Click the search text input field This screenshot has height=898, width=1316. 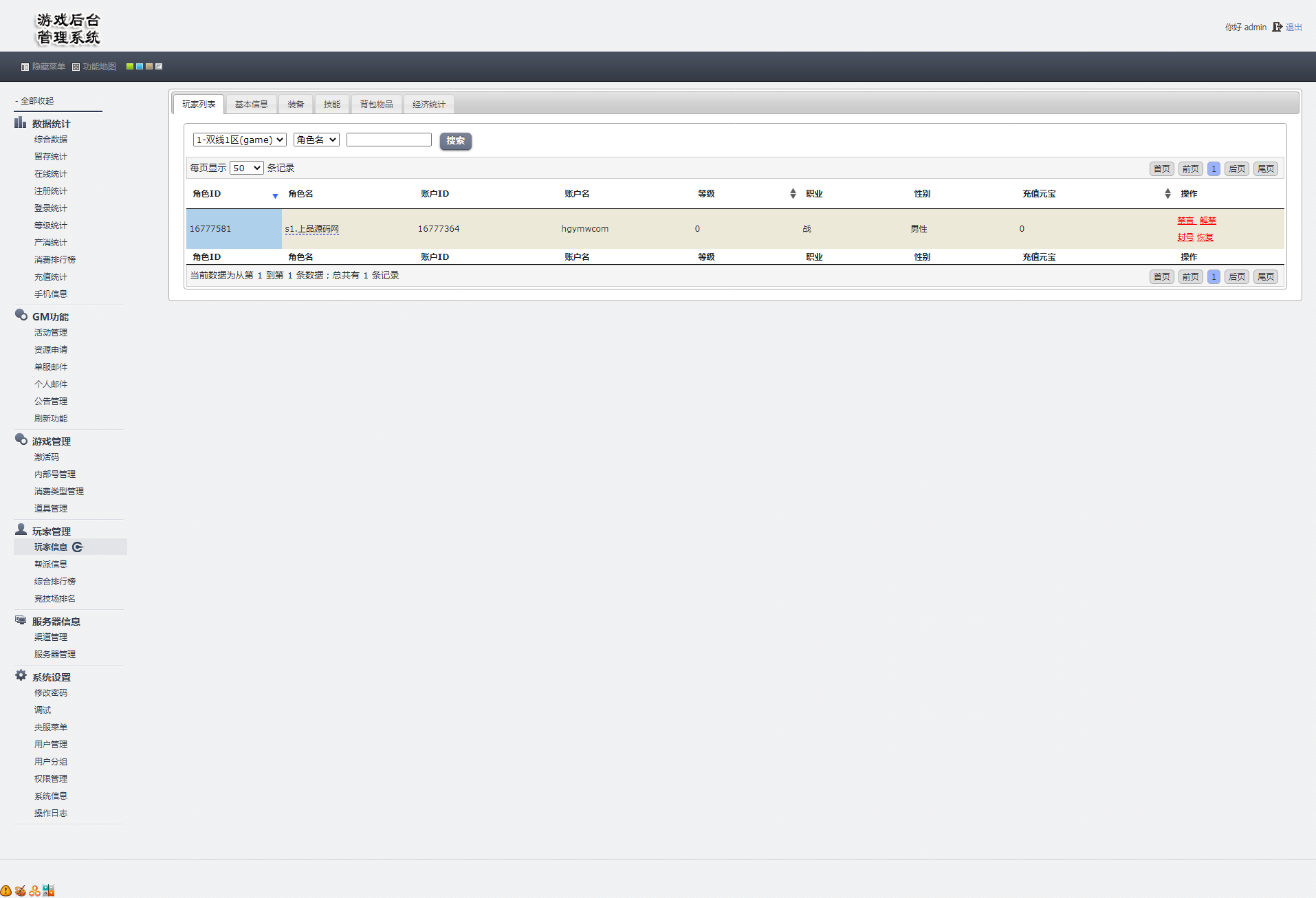coord(388,140)
